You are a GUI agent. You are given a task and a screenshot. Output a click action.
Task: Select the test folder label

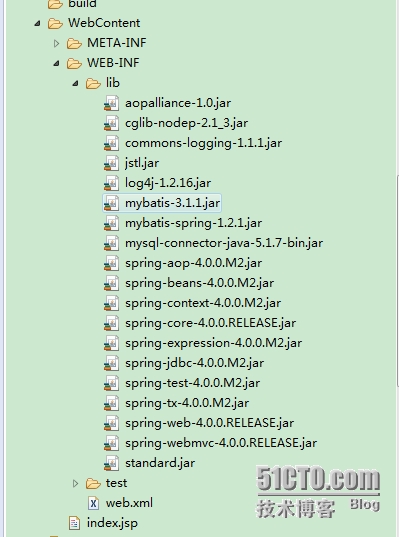tap(116, 483)
